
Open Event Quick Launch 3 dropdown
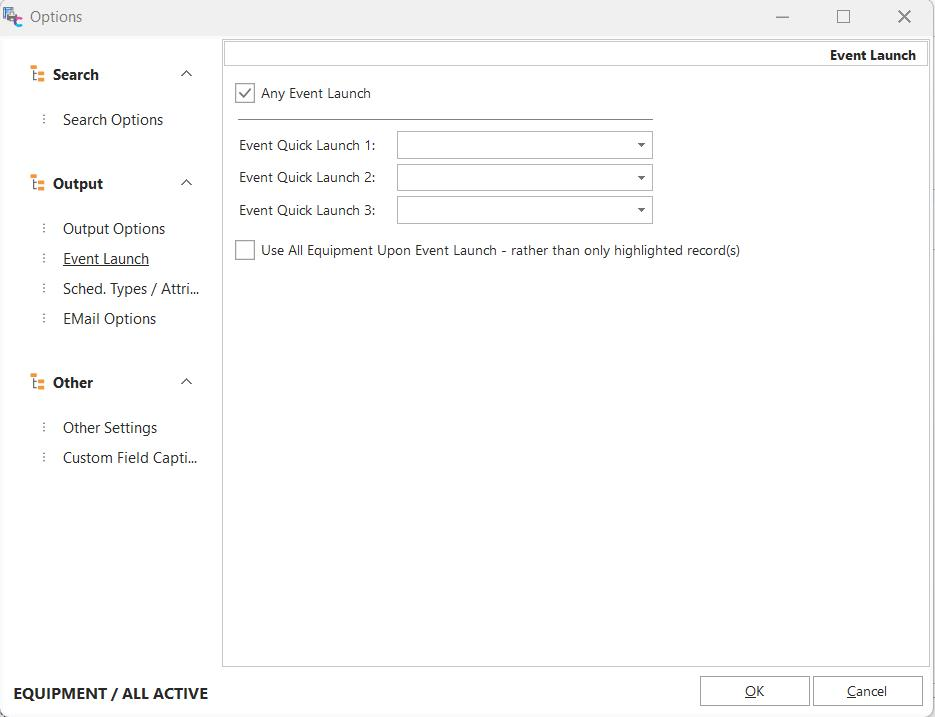641,210
